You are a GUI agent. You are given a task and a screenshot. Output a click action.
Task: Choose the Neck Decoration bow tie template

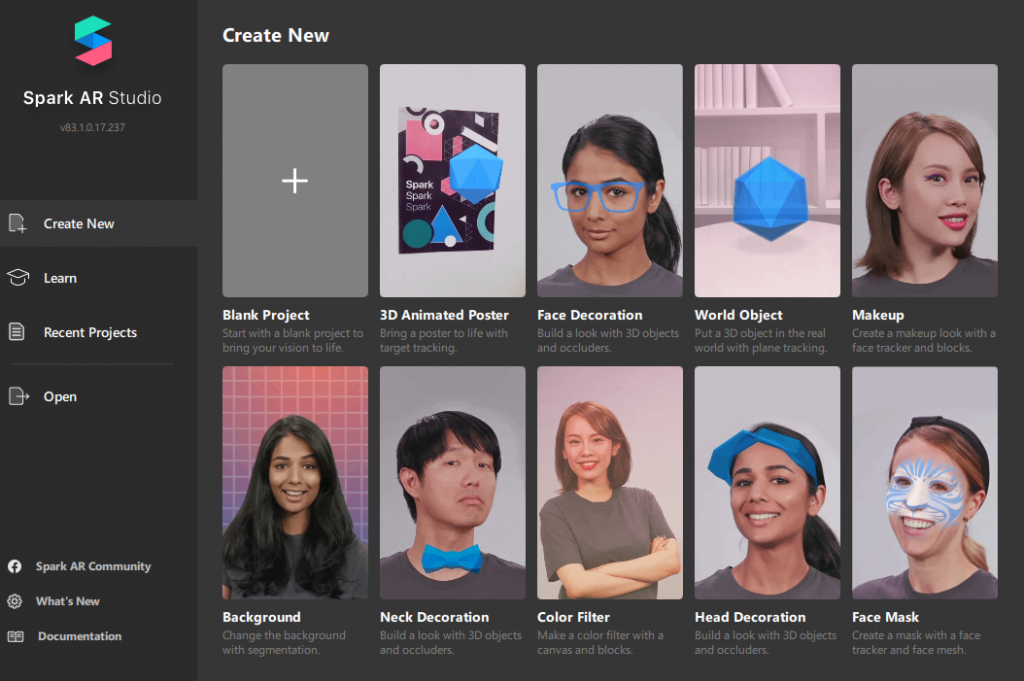(452, 482)
